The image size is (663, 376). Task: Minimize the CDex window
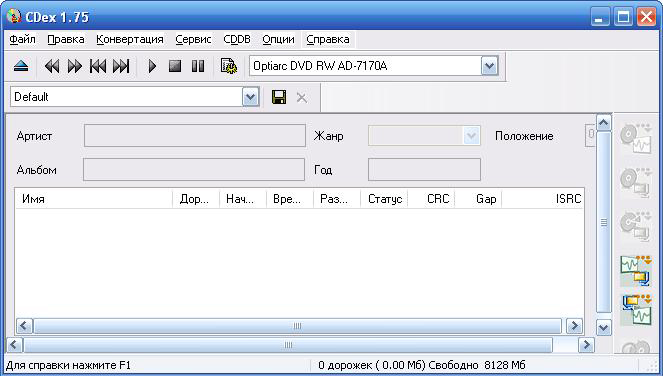tap(600, 17)
